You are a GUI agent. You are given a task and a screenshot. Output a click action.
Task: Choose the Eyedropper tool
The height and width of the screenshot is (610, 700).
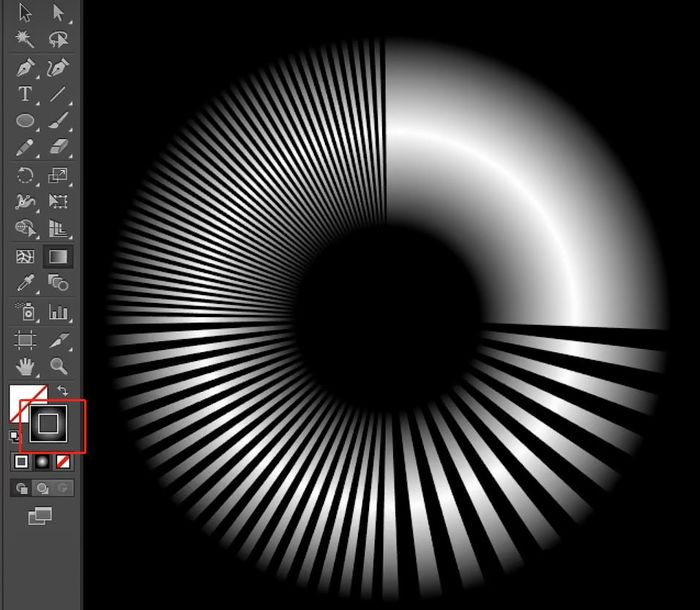point(25,284)
